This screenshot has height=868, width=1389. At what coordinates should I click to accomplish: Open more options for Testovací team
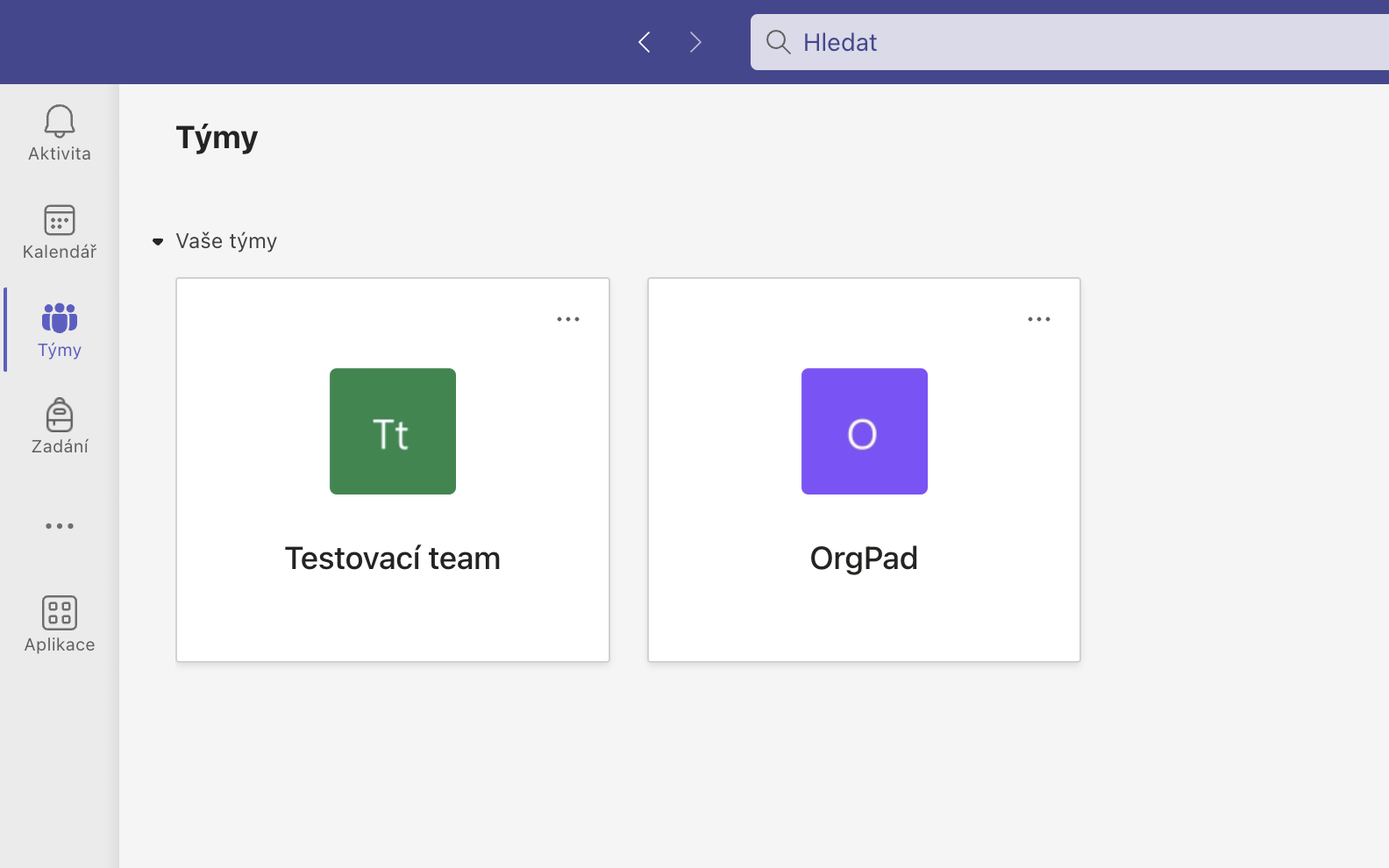pos(568,319)
